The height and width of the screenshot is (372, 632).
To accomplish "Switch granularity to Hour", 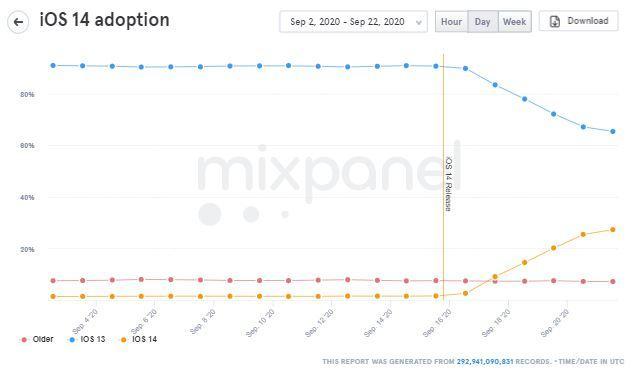I will [451, 22].
